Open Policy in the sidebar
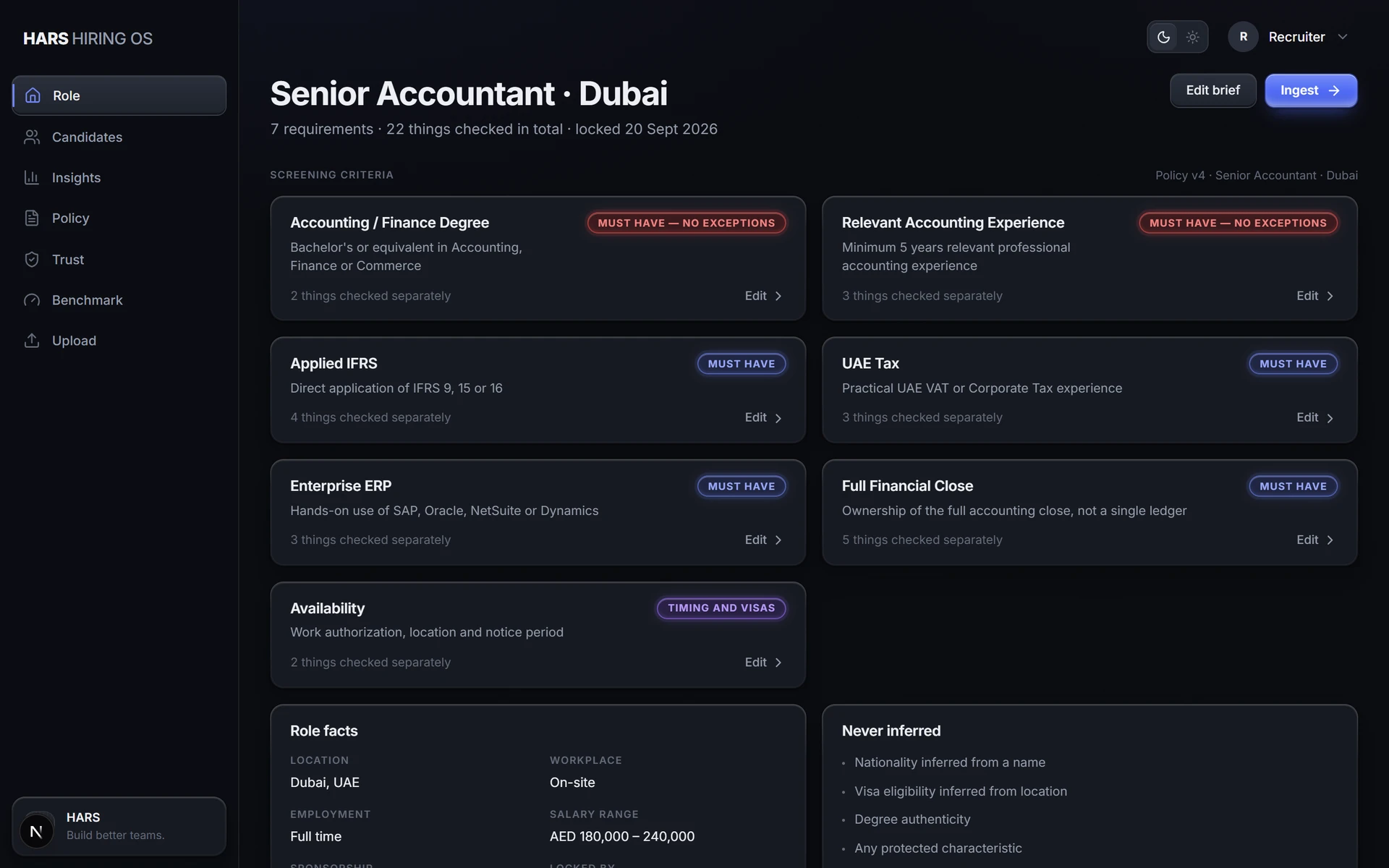This screenshot has width=1389, height=868. [x=119, y=218]
